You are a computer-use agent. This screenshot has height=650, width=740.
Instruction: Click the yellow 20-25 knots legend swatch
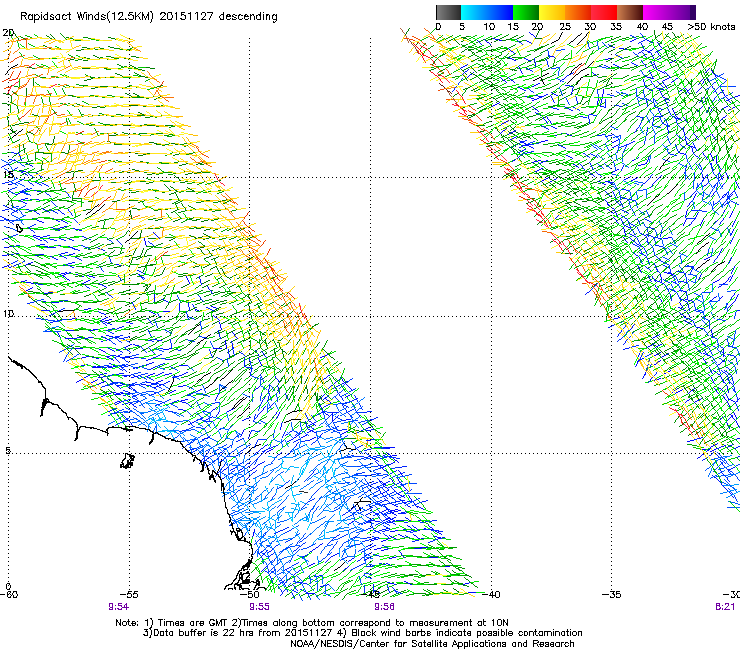[x=552, y=12]
